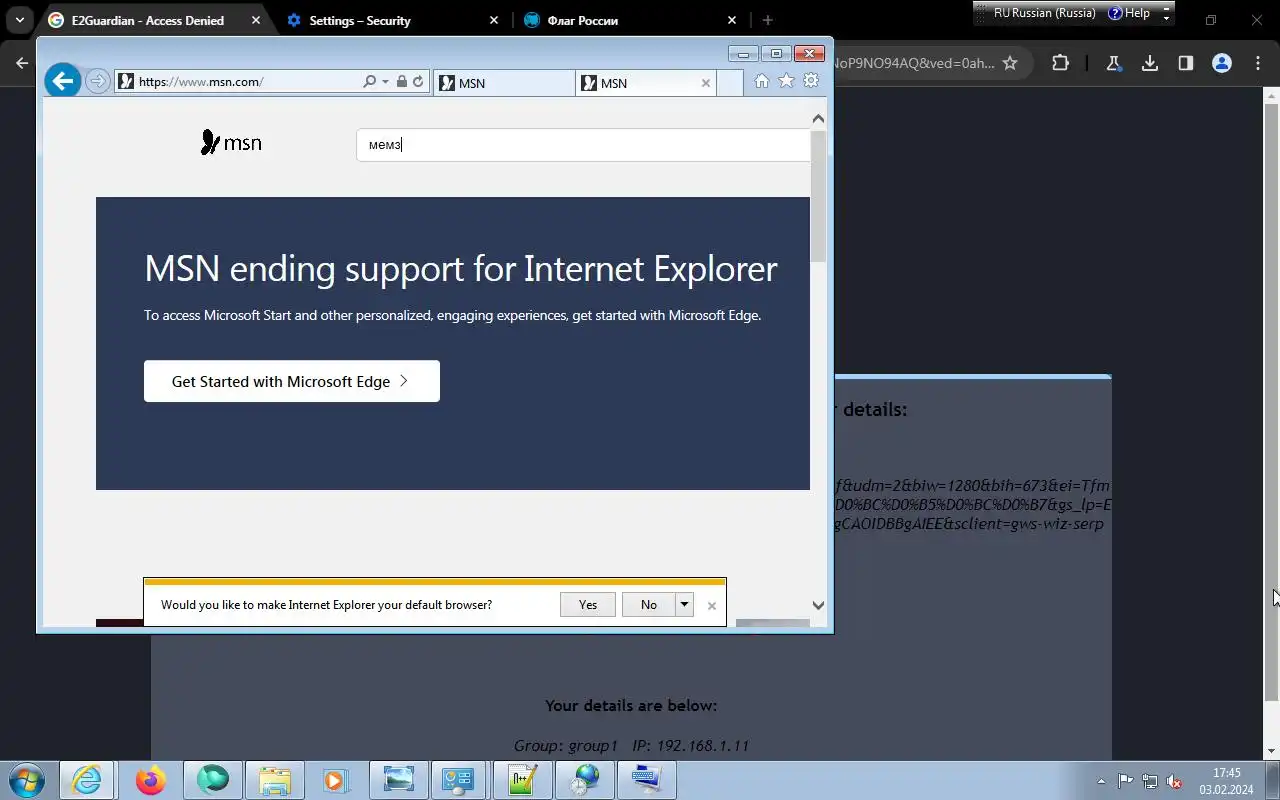
Task: Click the muted volume tray icon
Action: pyautogui.click(x=1174, y=781)
